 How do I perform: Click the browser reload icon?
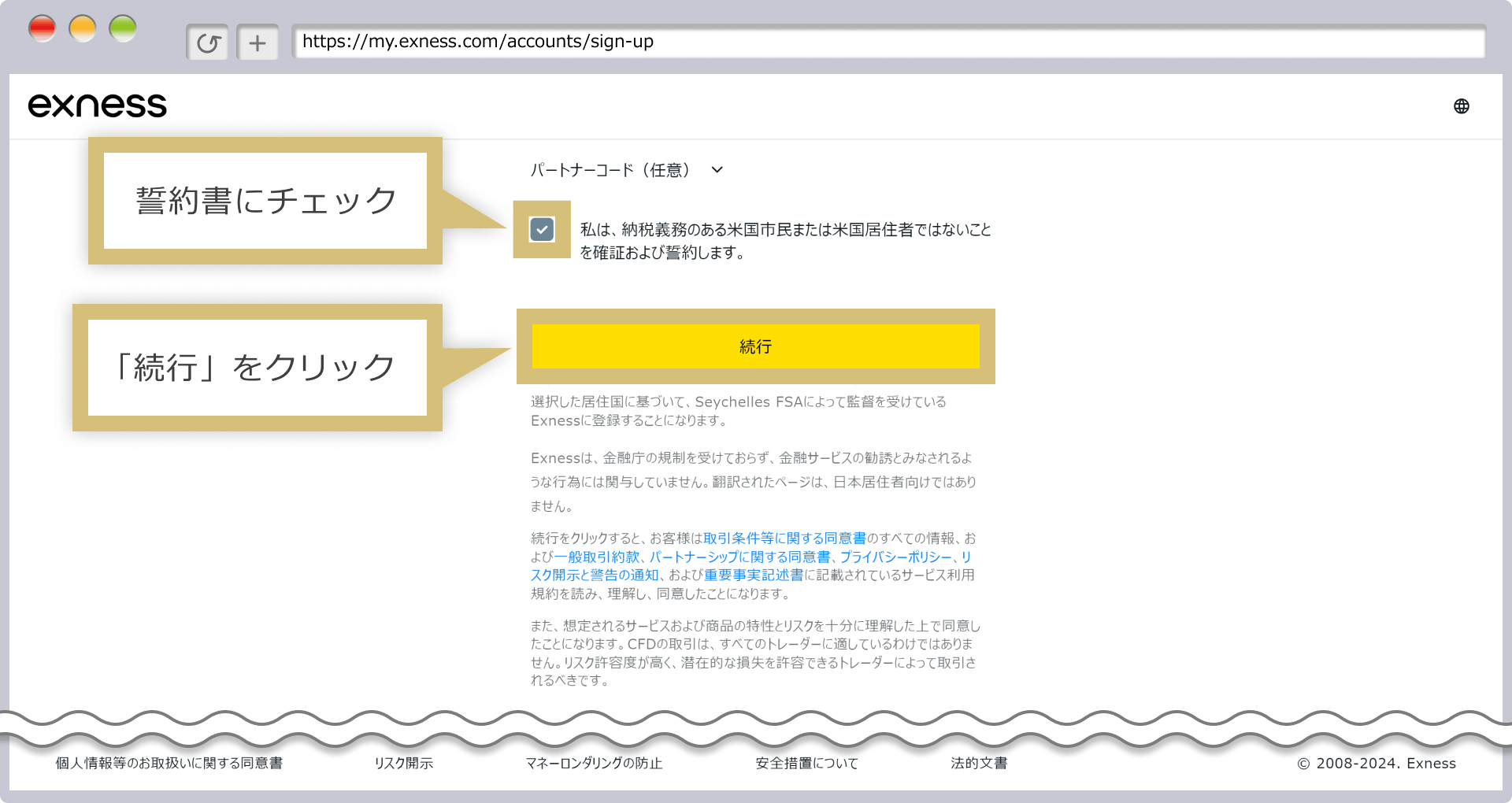pyautogui.click(x=208, y=43)
